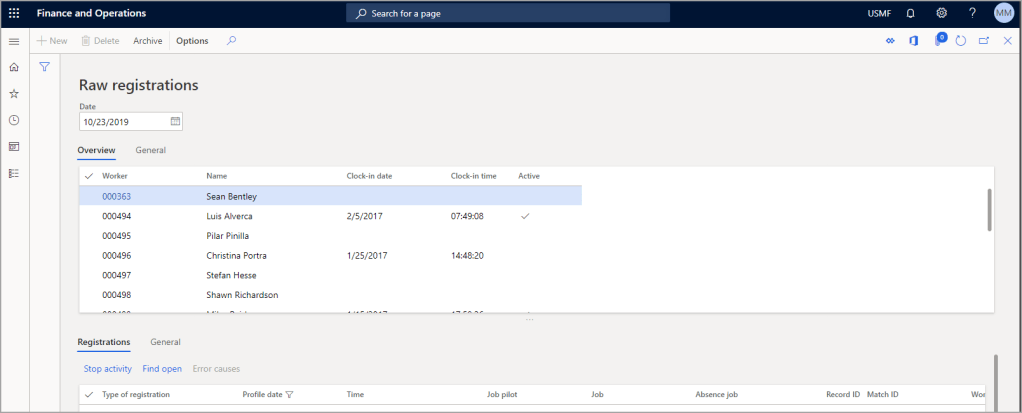The width and height of the screenshot is (1022, 413).
Task: Expand the navigation pane hamburger menu
Action: [14, 41]
